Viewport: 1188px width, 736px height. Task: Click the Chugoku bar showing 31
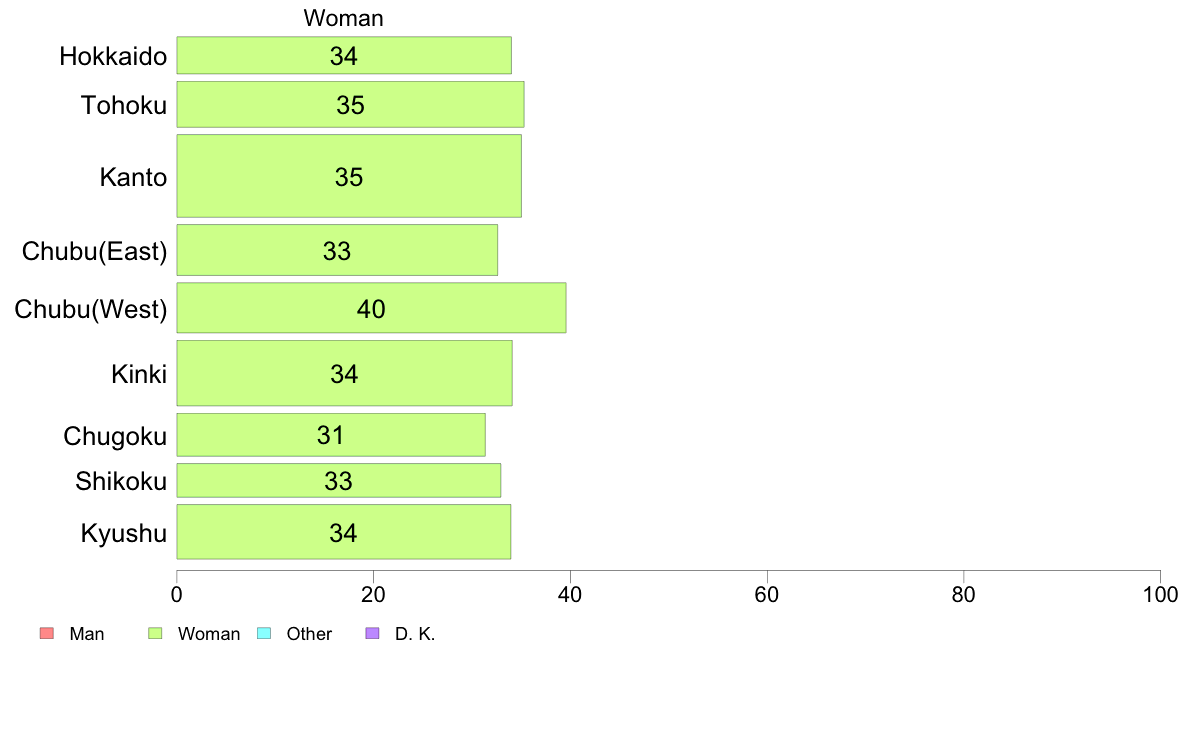click(331, 435)
